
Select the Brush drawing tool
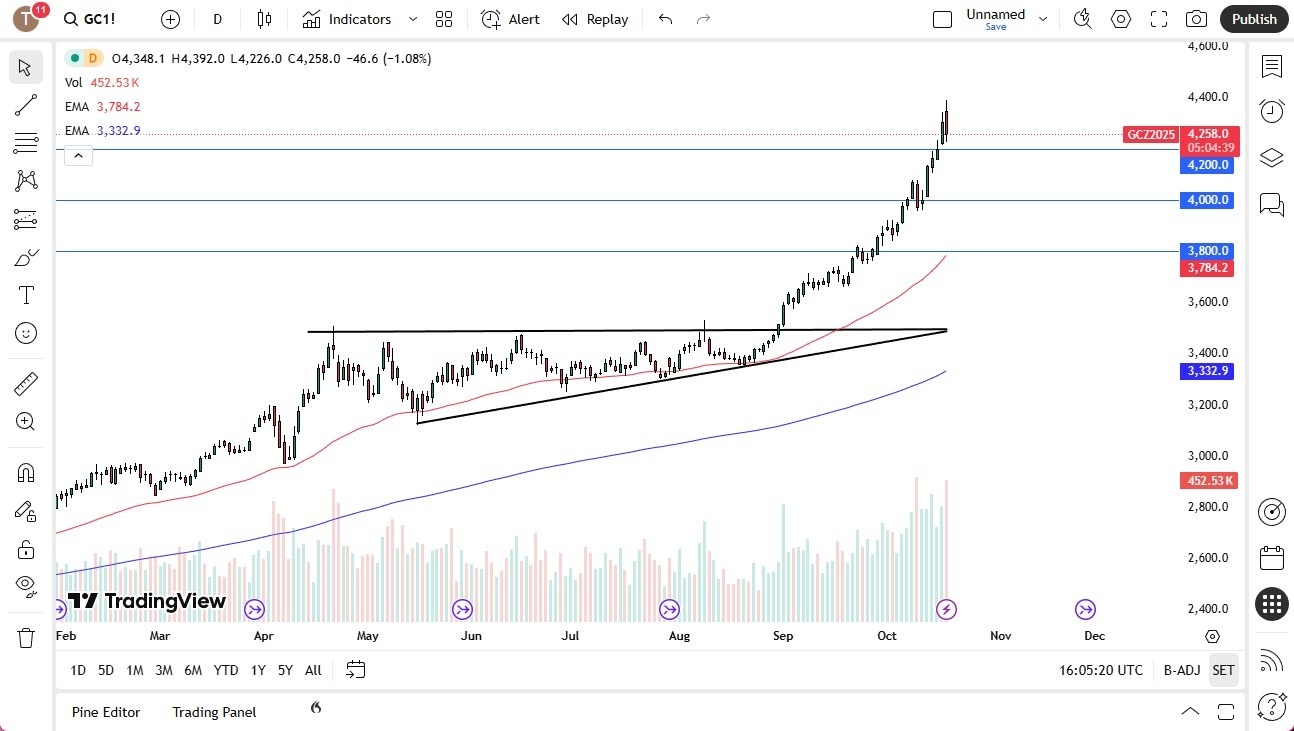26,257
